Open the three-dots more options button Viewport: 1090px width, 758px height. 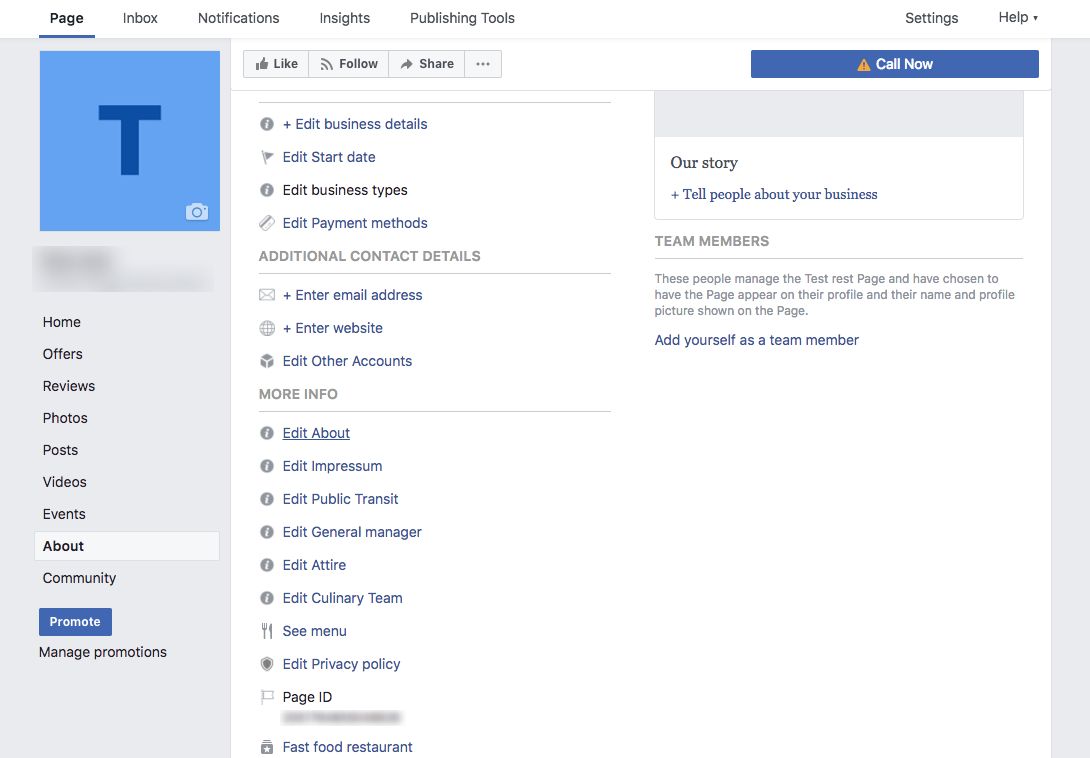[x=483, y=64]
